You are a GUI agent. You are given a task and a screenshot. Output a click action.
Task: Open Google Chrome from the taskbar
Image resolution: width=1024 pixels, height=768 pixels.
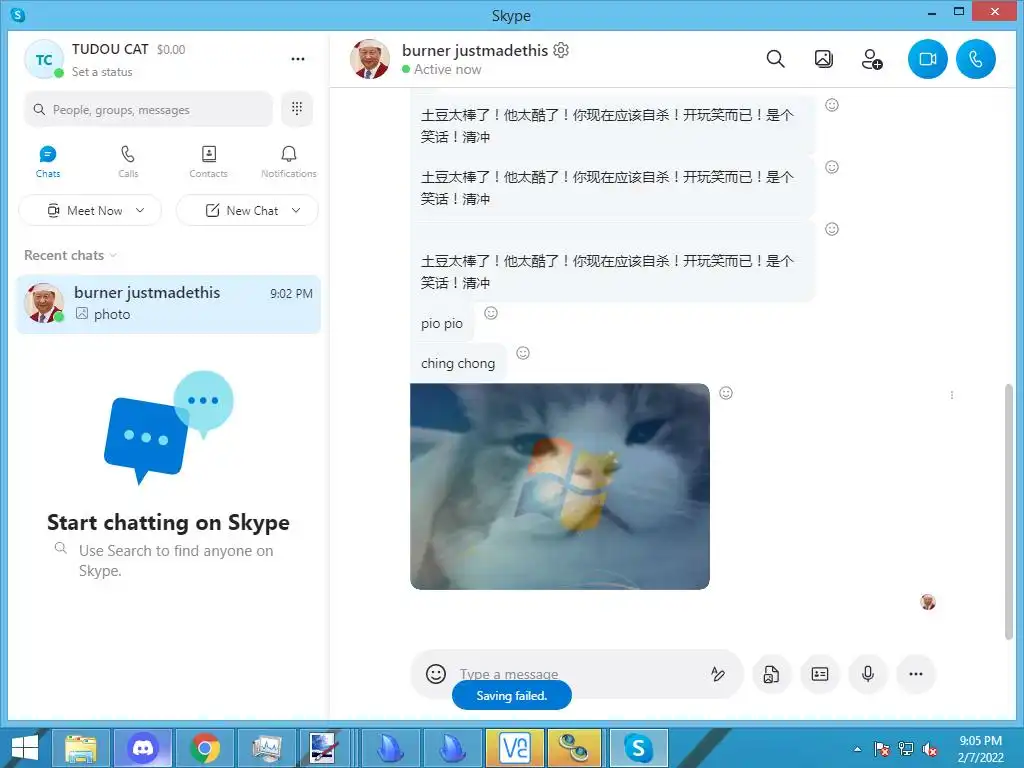click(x=205, y=748)
